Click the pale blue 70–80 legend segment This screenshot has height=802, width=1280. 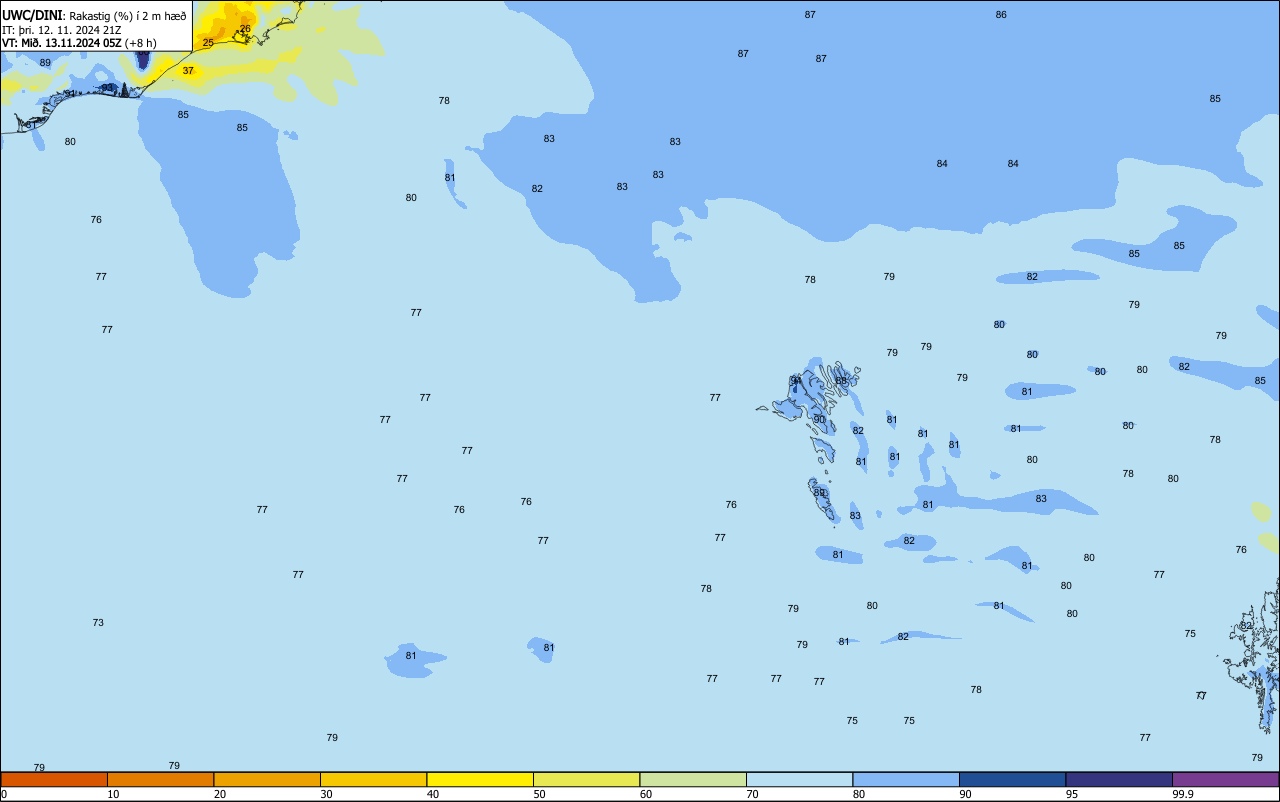click(x=799, y=779)
